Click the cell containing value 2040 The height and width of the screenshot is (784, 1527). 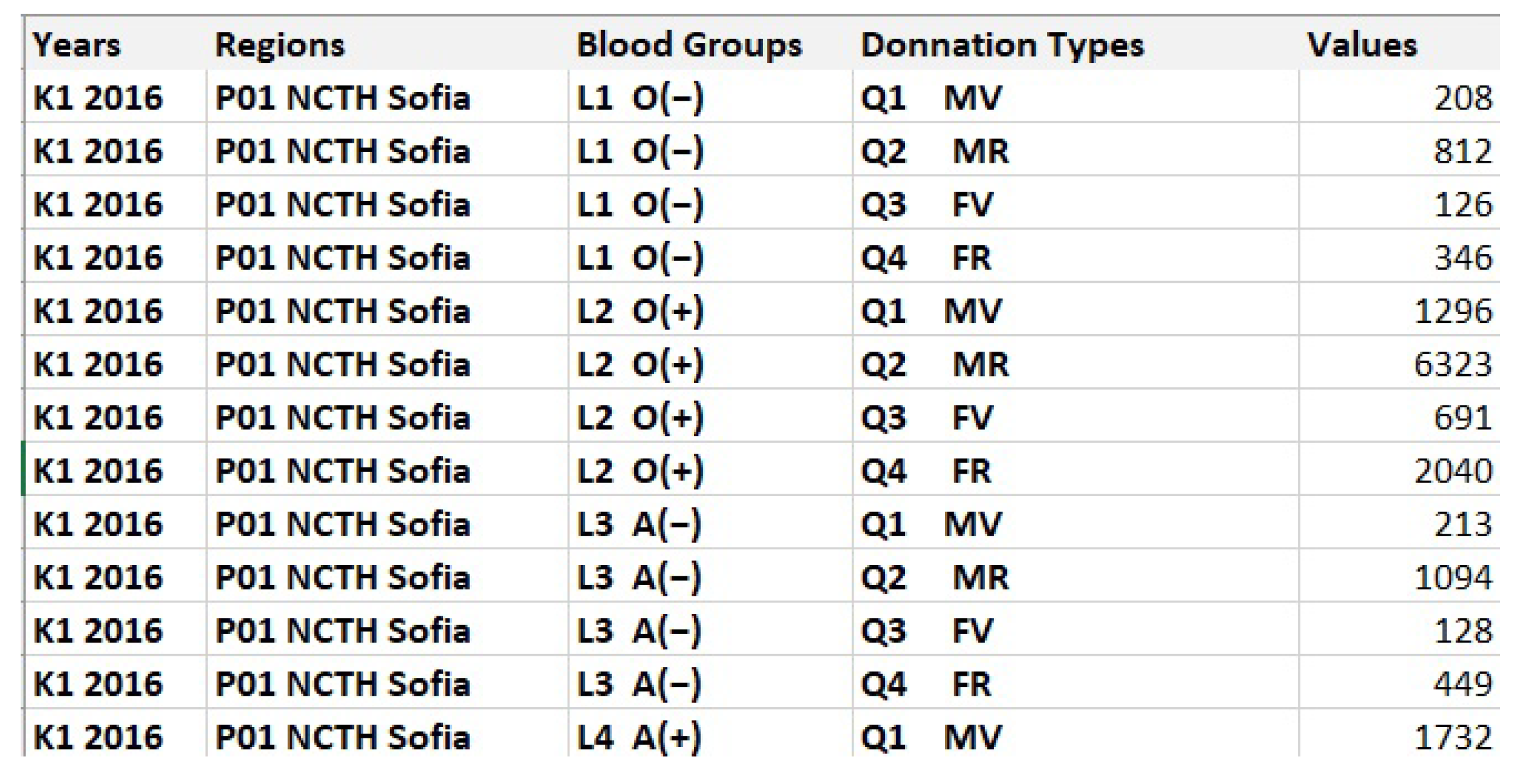point(1453,471)
